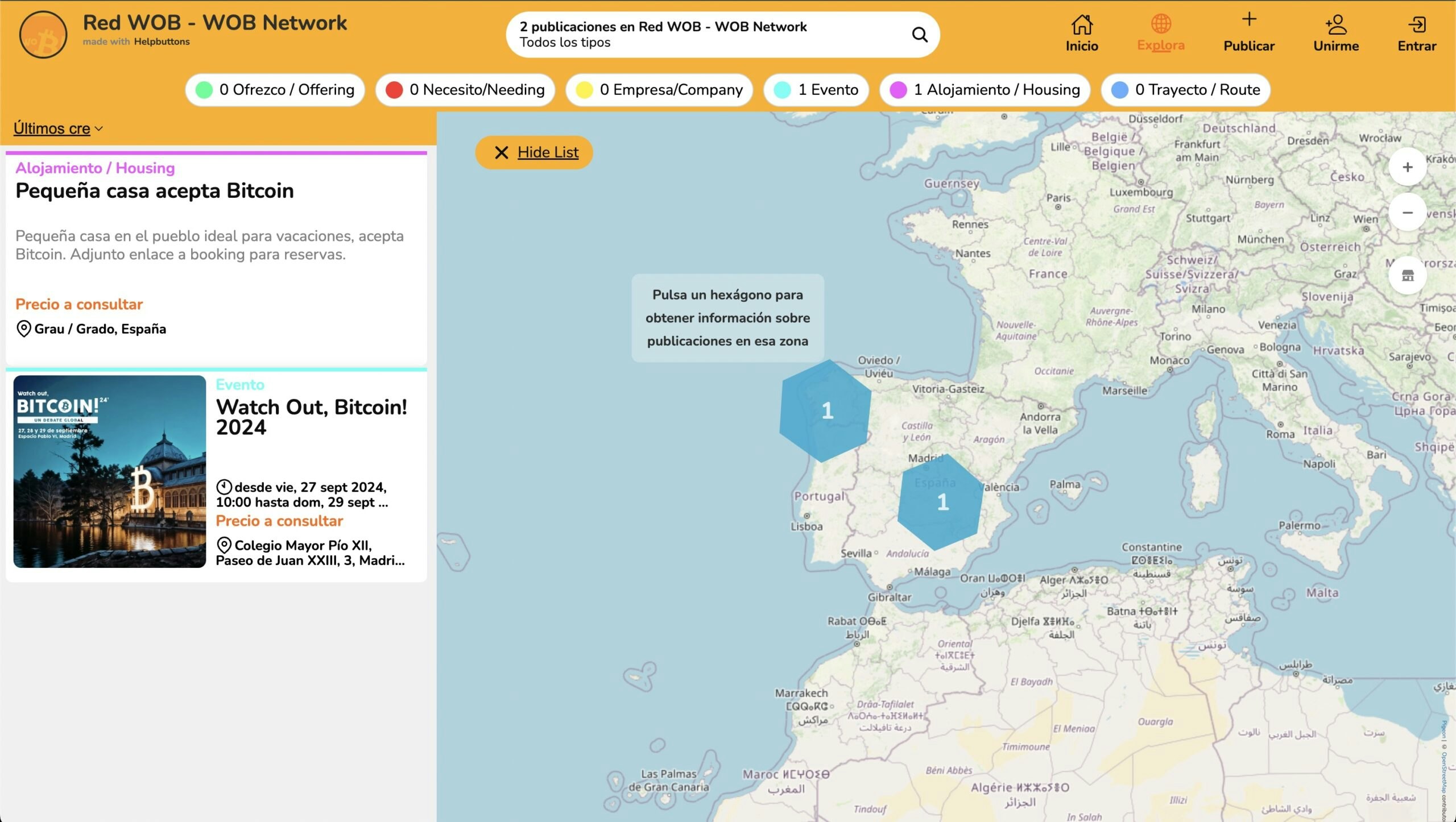Click the green Offering color dot
The image size is (1456, 822).
pyautogui.click(x=204, y=90)
